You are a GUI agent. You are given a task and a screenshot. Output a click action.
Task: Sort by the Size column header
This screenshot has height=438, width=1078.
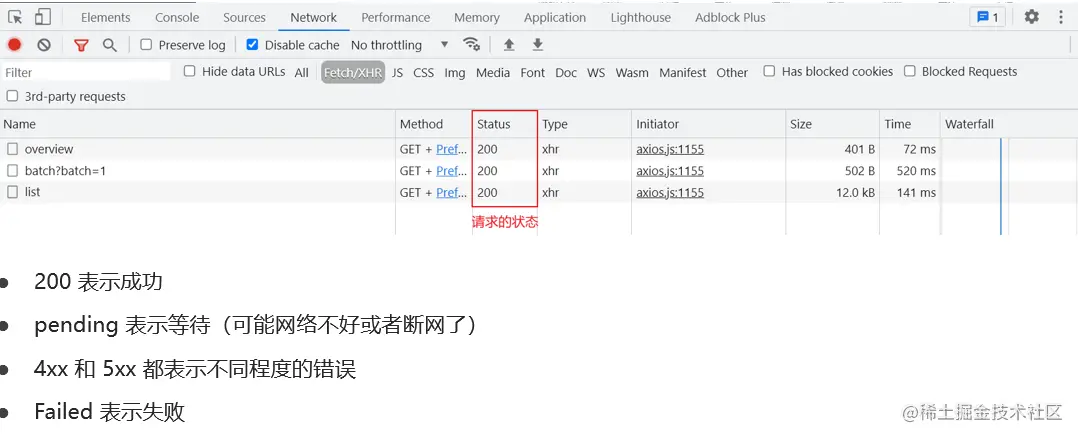coord(833,124)
